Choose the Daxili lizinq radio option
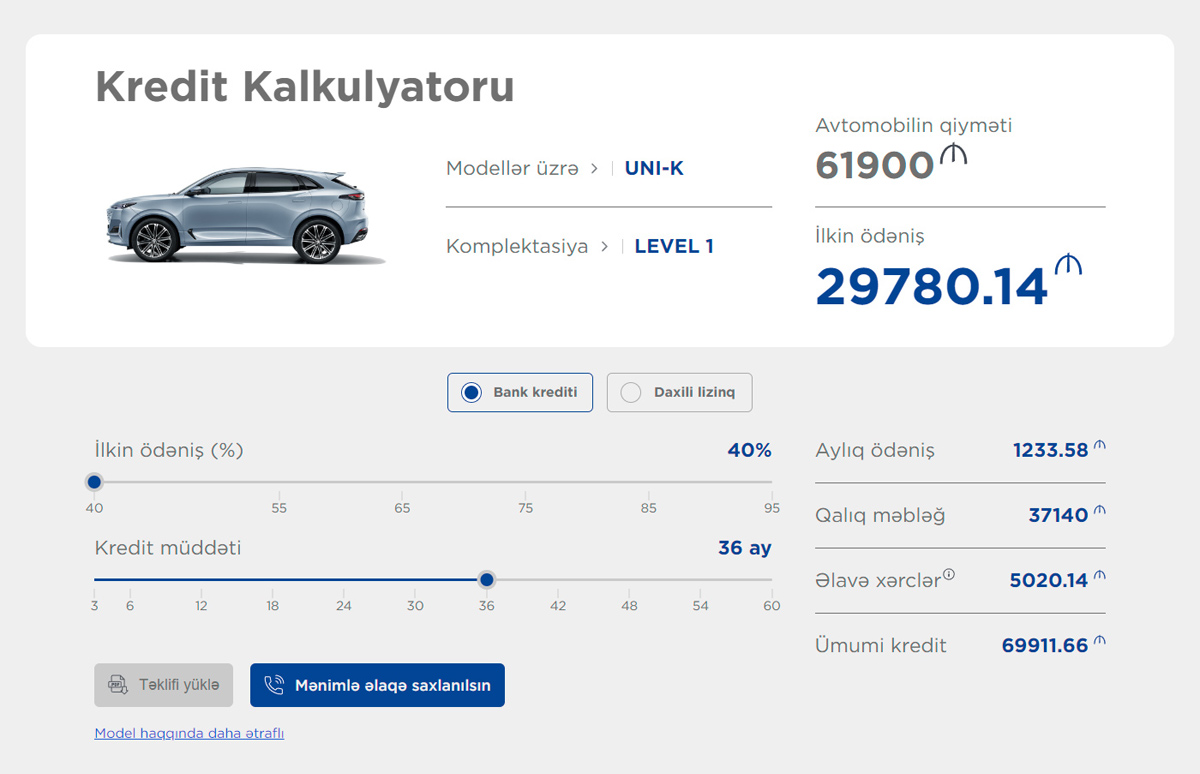The image size is (1200, 774). click(631, 393)
